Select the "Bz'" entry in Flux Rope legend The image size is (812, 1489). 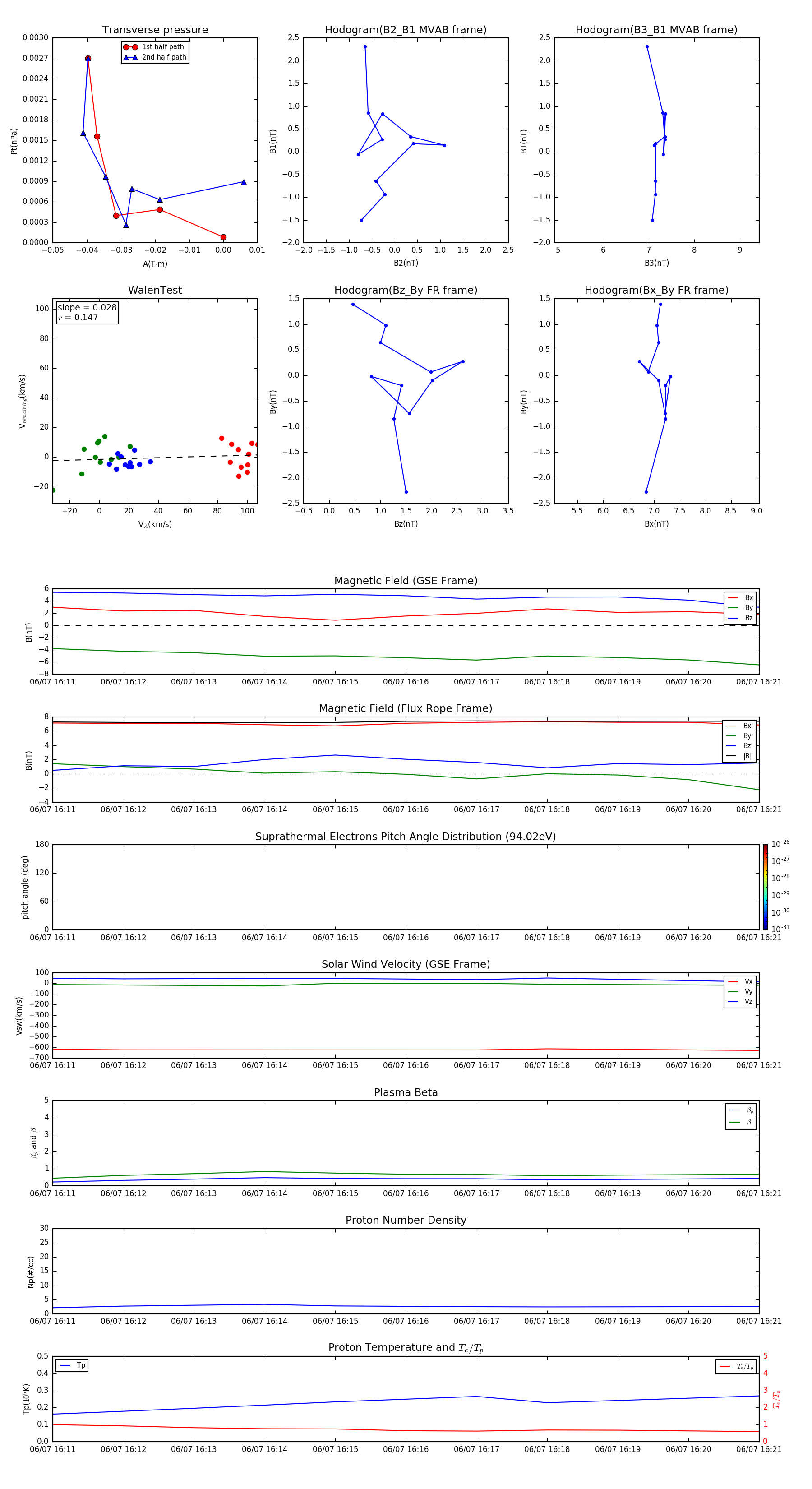(x=740, y=746)
